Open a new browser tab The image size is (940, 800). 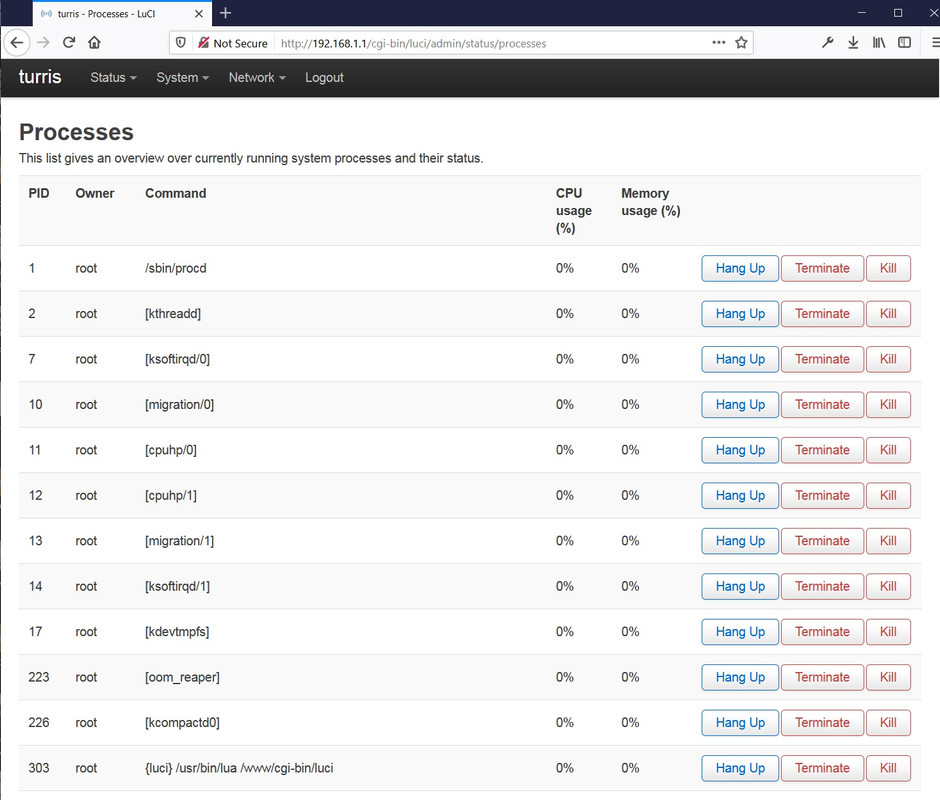[225, 13]
